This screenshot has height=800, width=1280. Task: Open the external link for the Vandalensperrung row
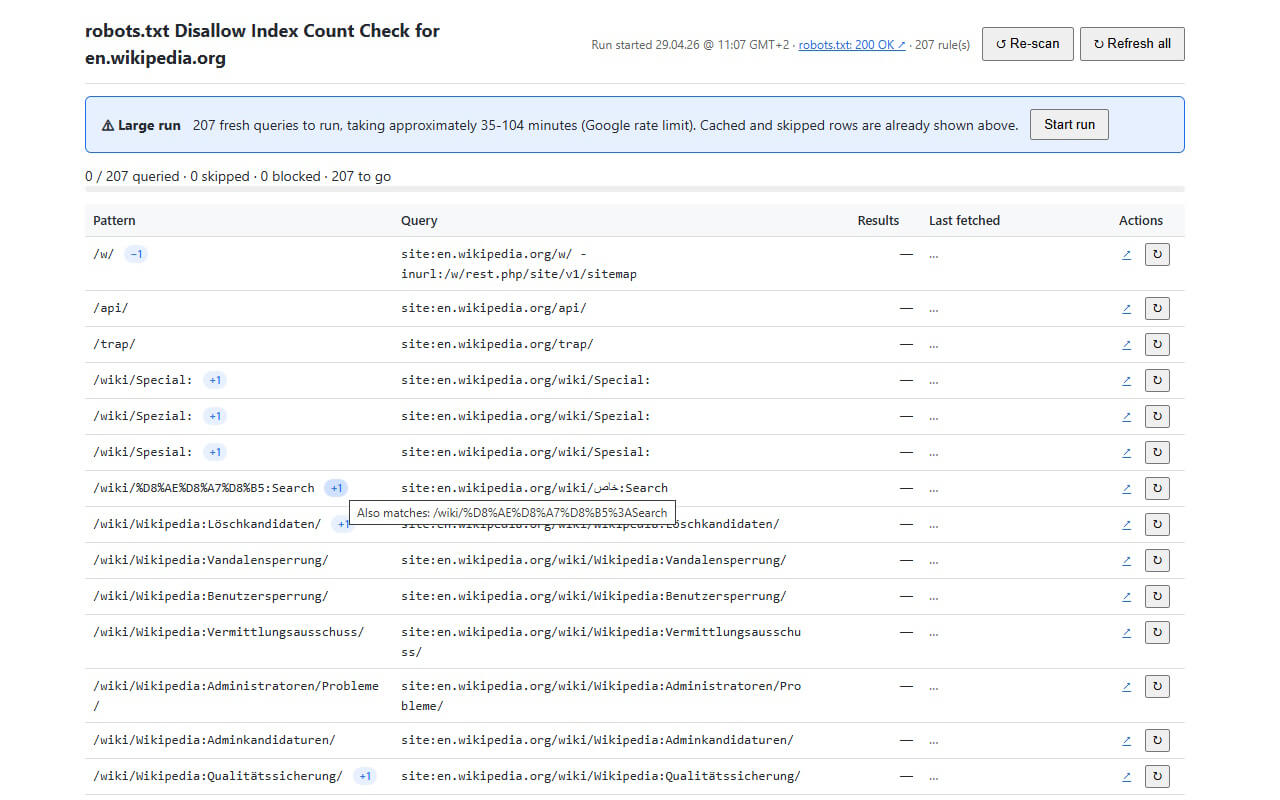coord(1127,560)
